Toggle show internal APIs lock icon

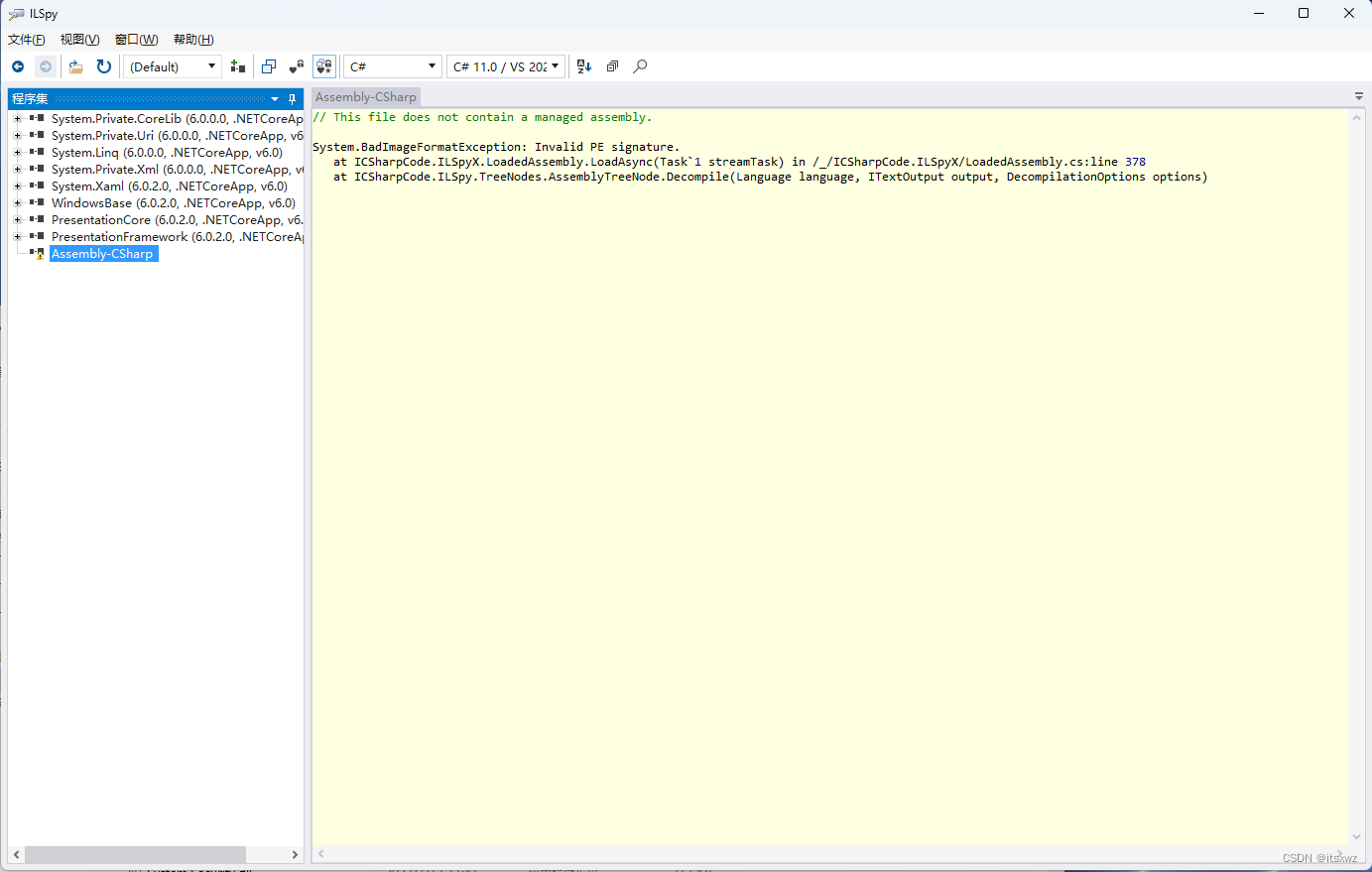pyautogui.click(x=297, y=66)
